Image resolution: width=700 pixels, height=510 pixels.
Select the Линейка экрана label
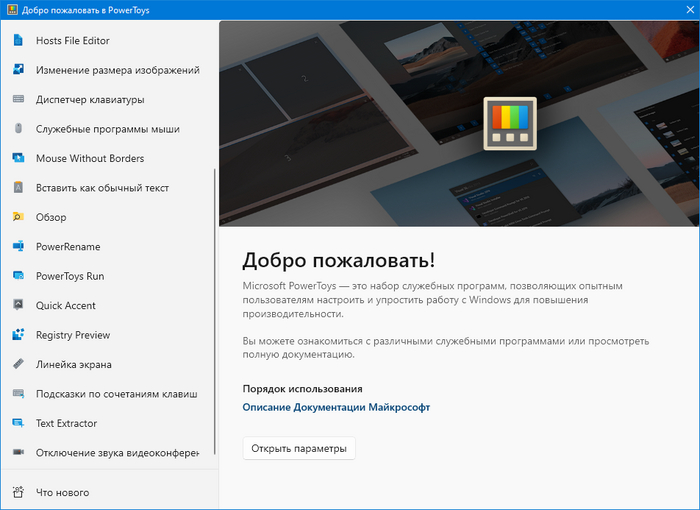pos(74,364)
